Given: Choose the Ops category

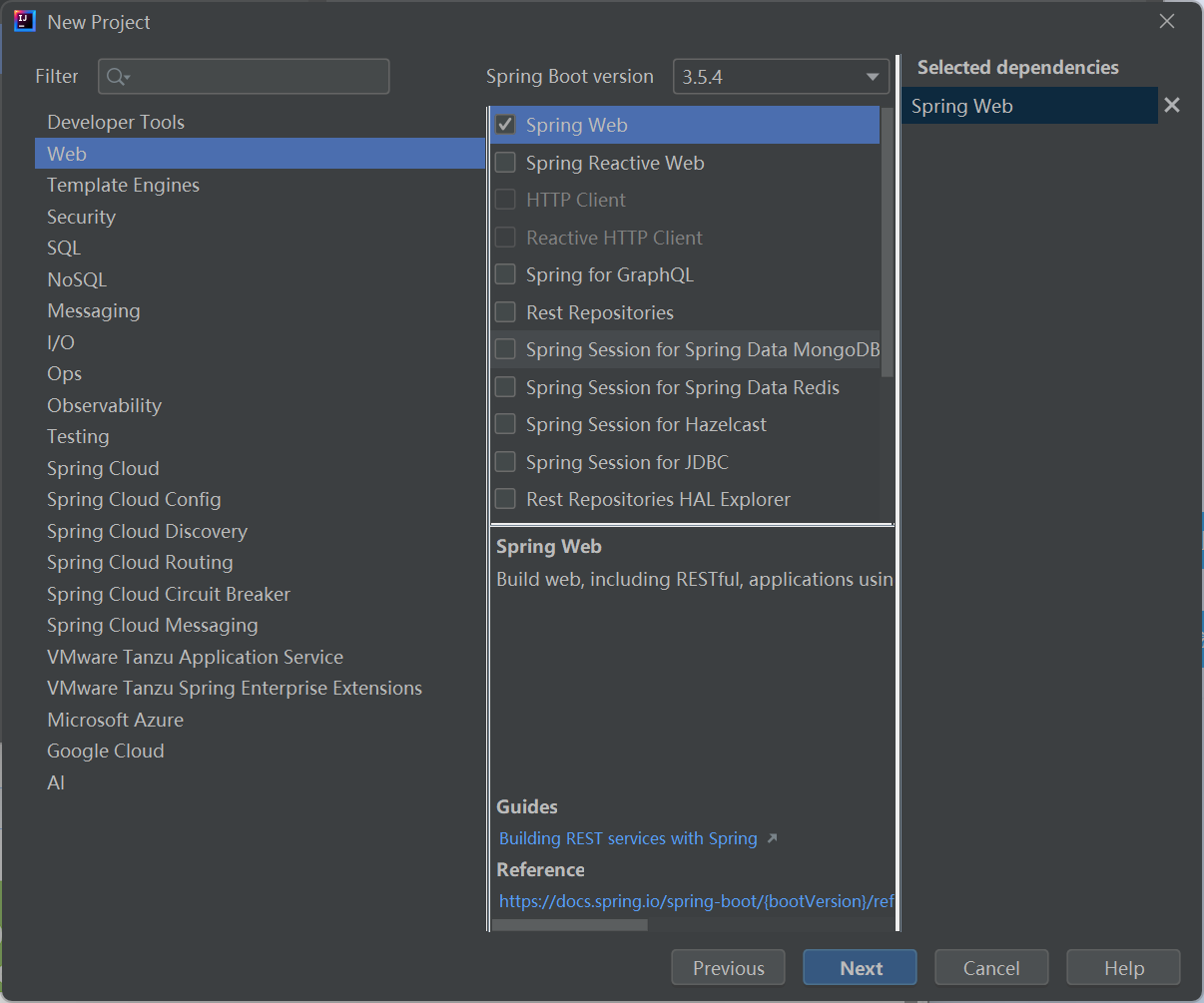Looking at the screenshot, I should click(260, 373).
